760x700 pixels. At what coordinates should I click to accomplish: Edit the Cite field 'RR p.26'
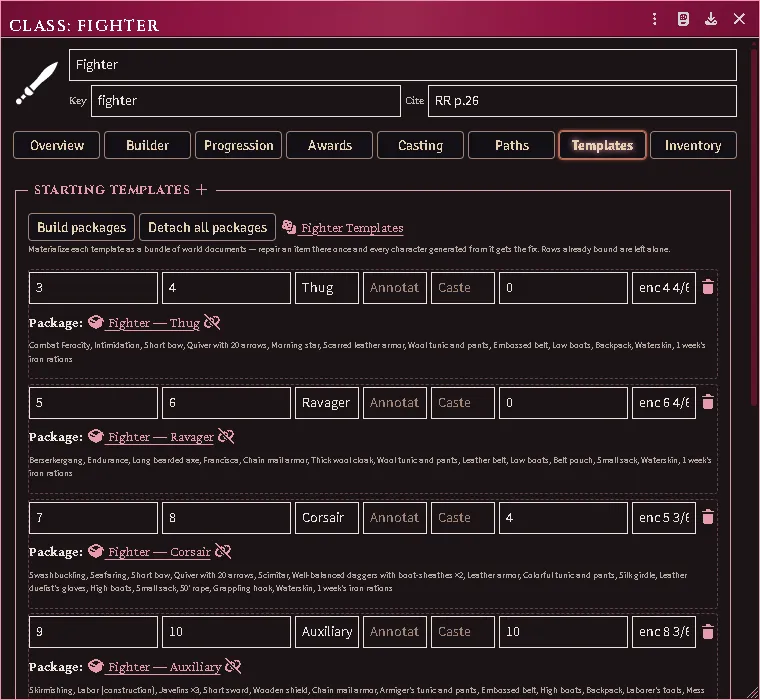[x=582, y=101]
